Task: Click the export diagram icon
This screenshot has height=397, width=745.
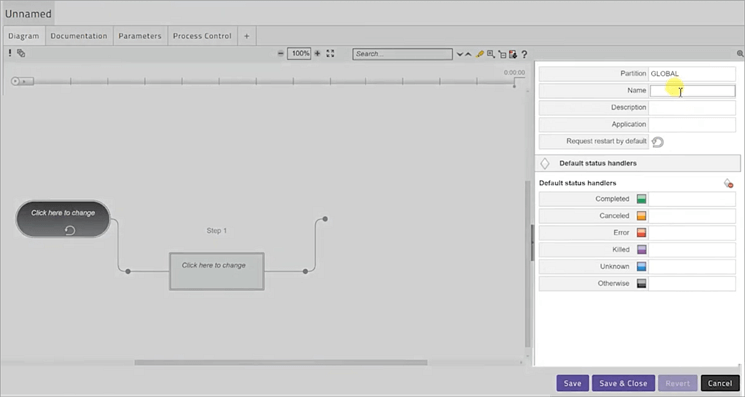Action: (x=513, y=55)
